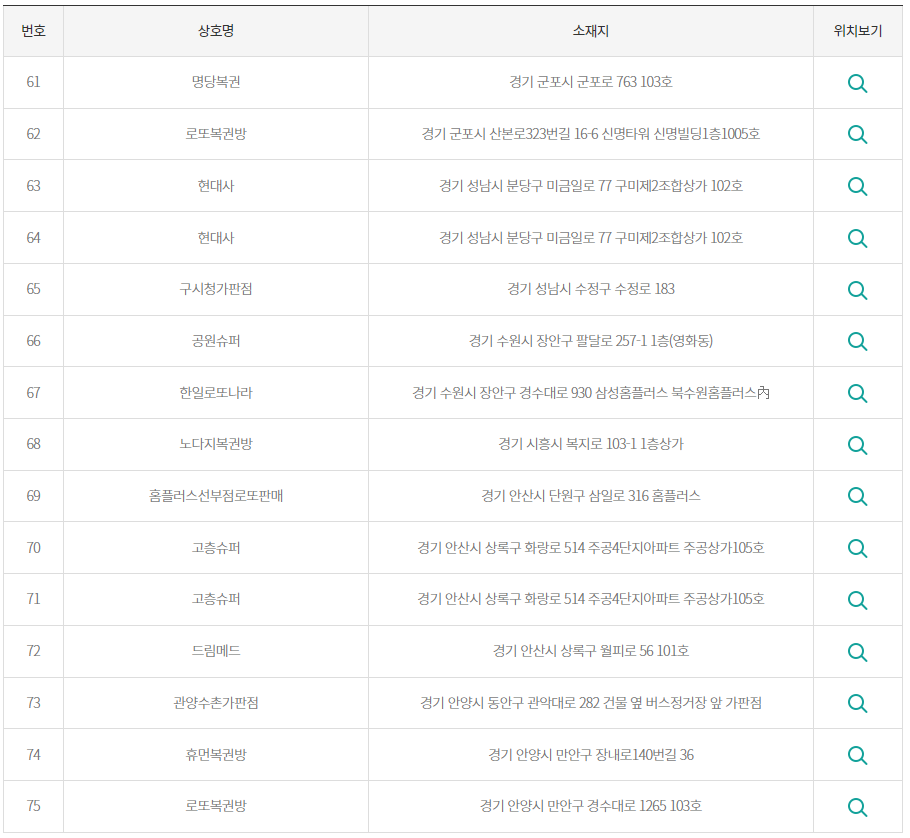Show location of 드림메드
The image size is (910, 838).
pyautogui.click(x=857, y=652)
